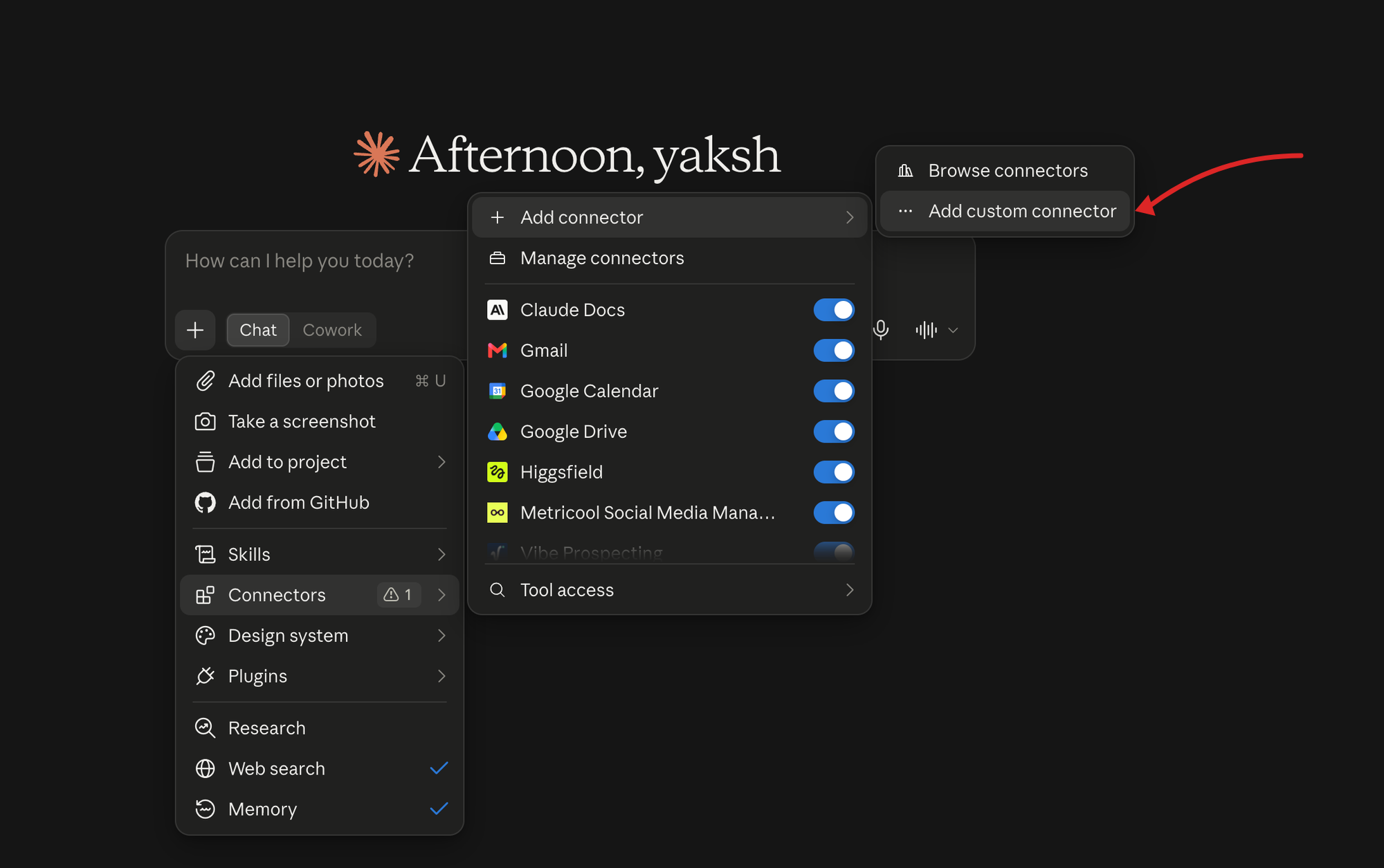The height and width of the screenshot is (868, 1384).
Task: Select Browse connectors
Action: coord(1005,171)
